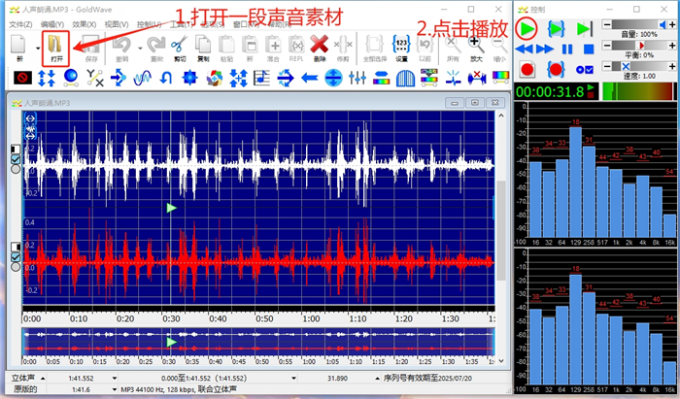The image size is (680, 399).
Task: Increase balance with plus button
Action: click(x=672, y=45)
